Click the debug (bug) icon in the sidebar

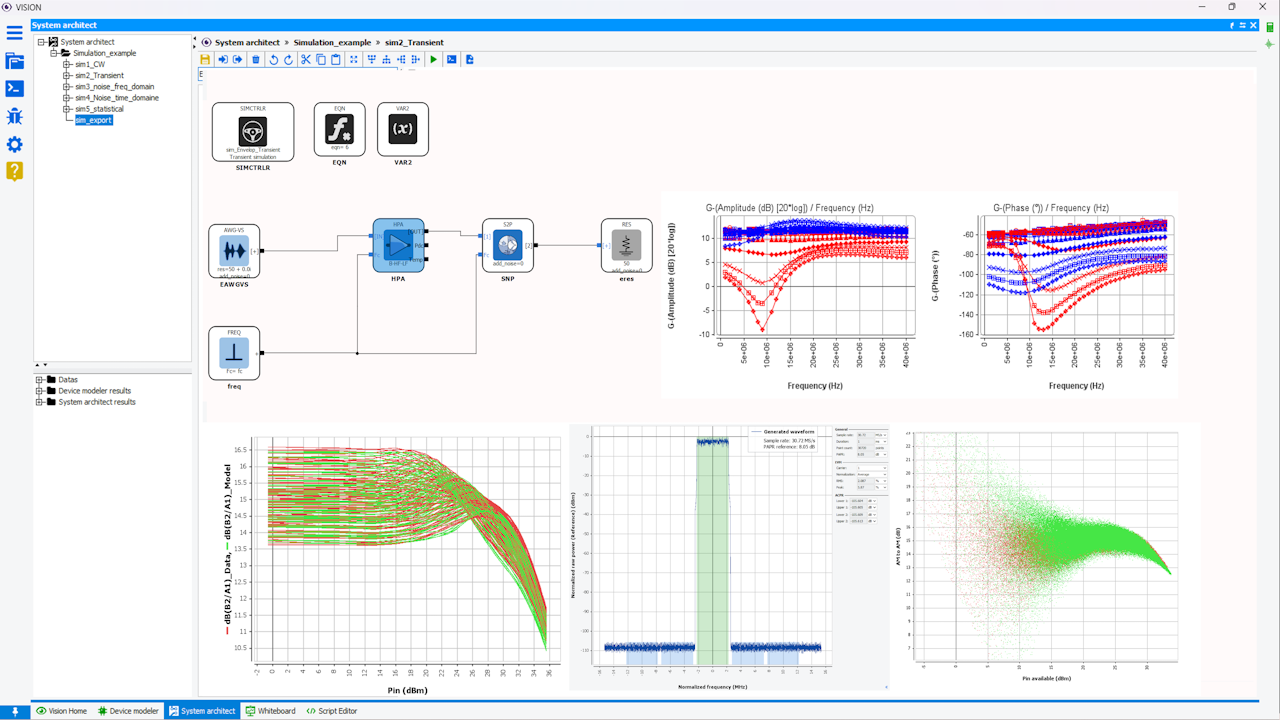point(14,116)
